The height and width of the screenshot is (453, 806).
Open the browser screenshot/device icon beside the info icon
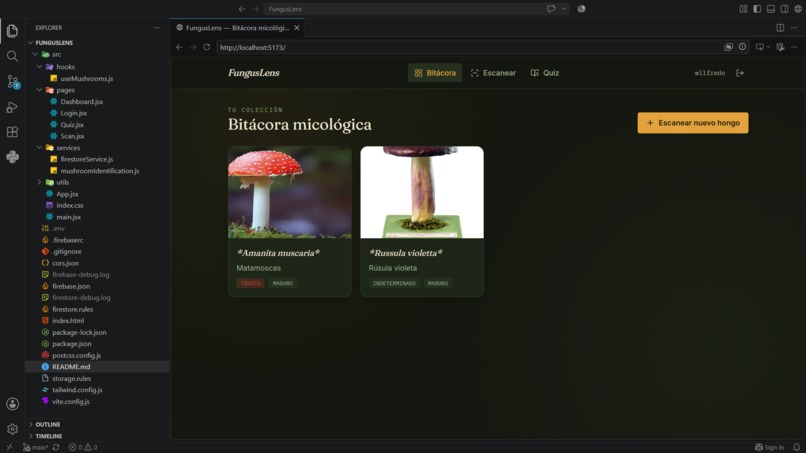coord(728,47)
